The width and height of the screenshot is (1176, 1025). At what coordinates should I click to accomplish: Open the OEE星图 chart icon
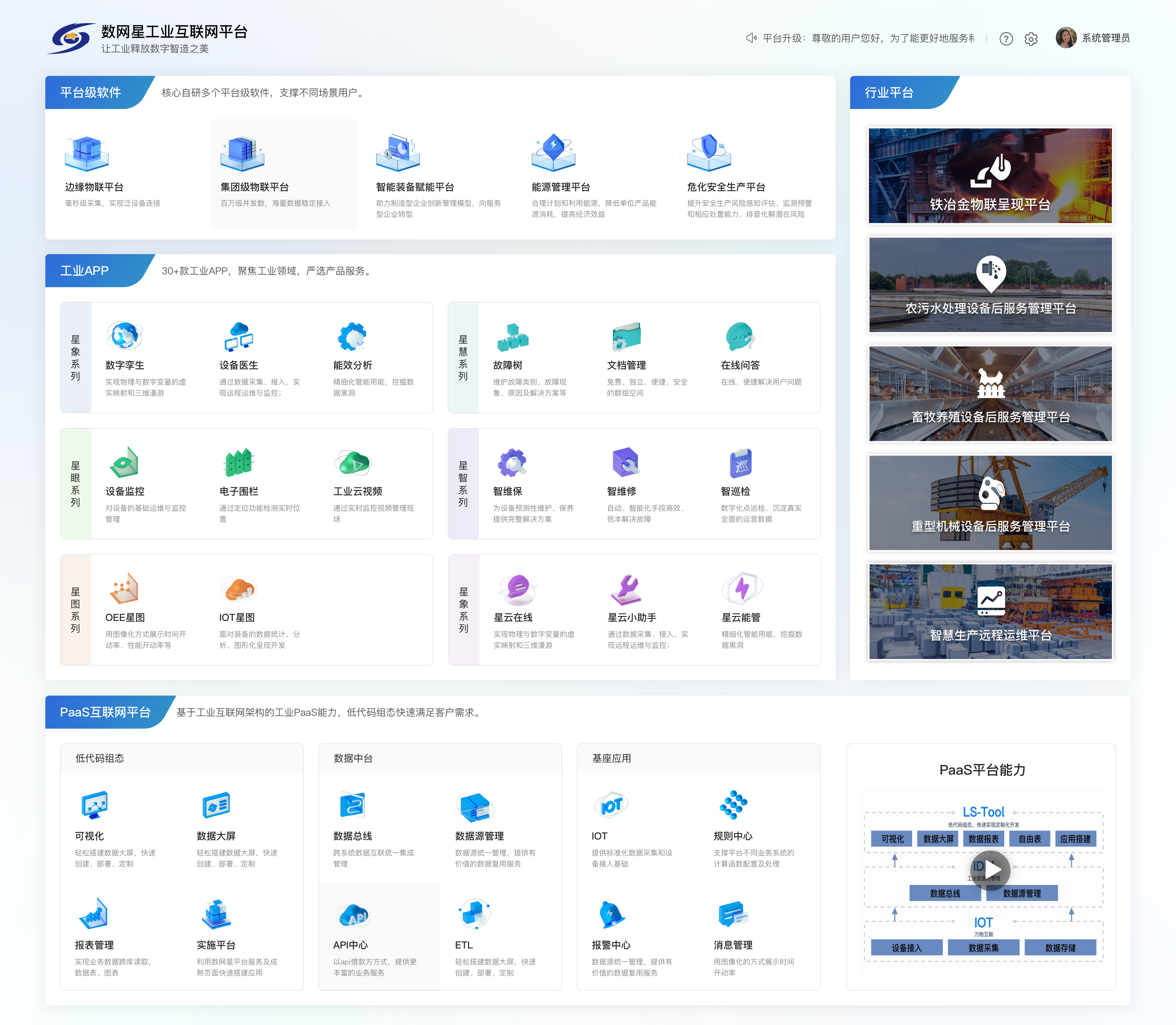[x=124, y=588]
